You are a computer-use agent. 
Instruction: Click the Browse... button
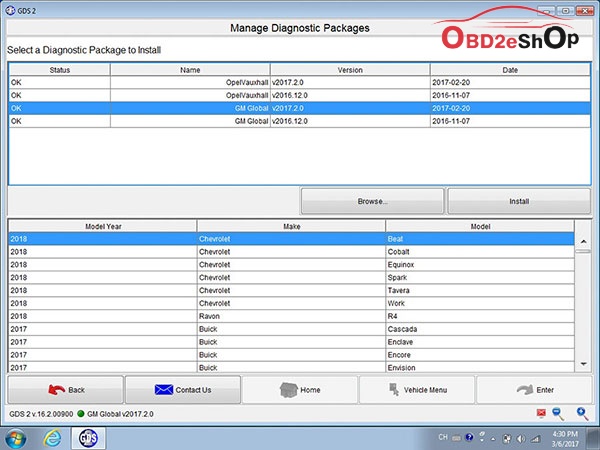(x=372, y=201)
